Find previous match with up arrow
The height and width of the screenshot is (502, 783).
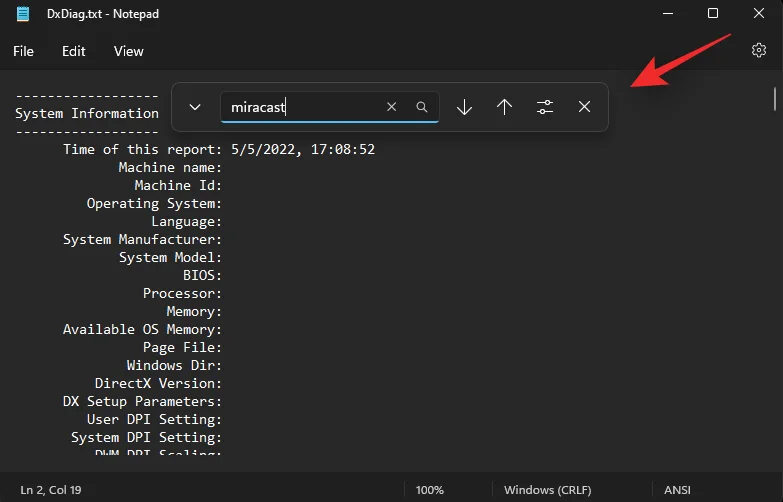tap(504, 107)
